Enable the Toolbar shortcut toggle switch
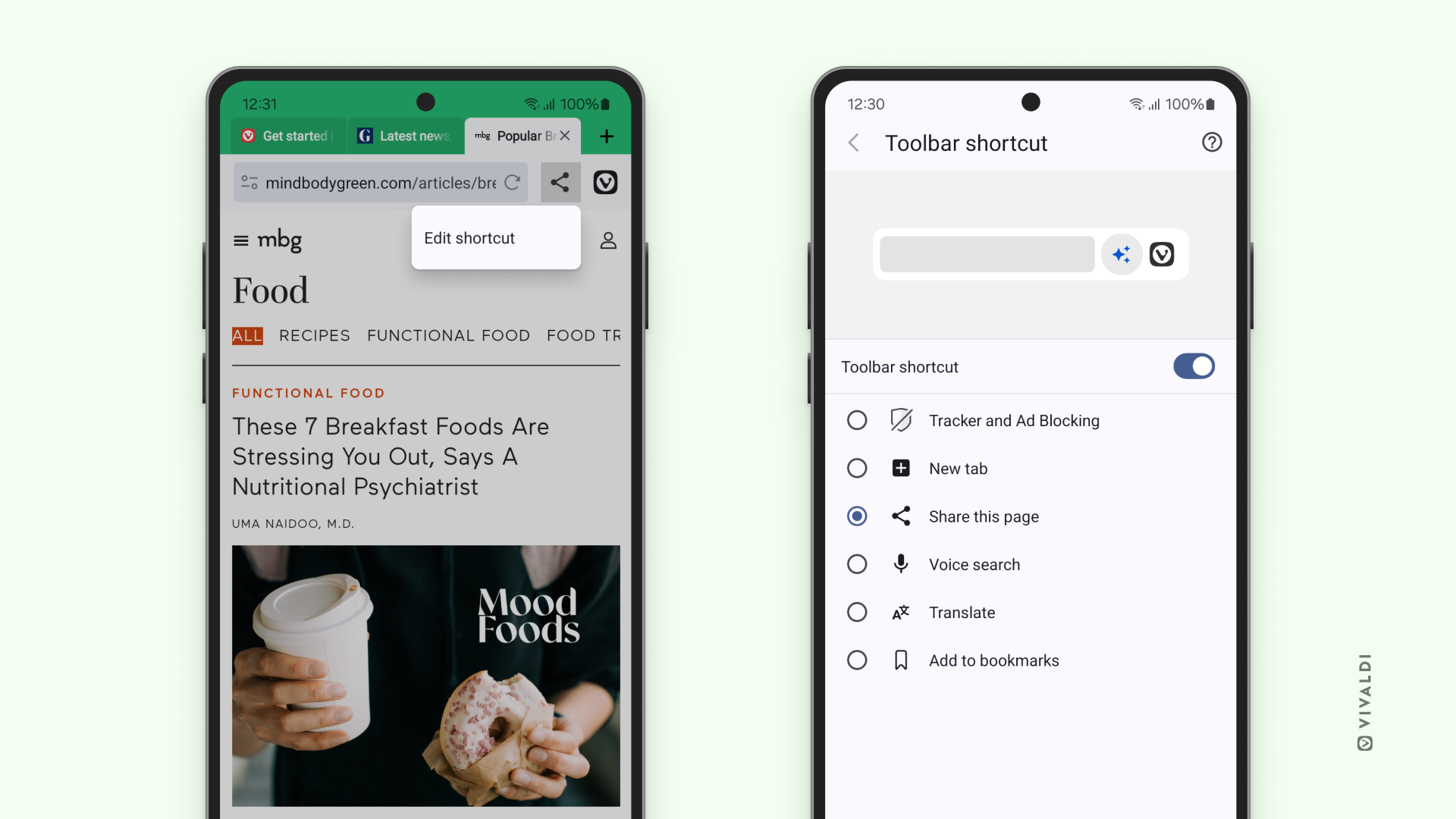Viewport: 1456px width, 819px height. pos(1194,367)
